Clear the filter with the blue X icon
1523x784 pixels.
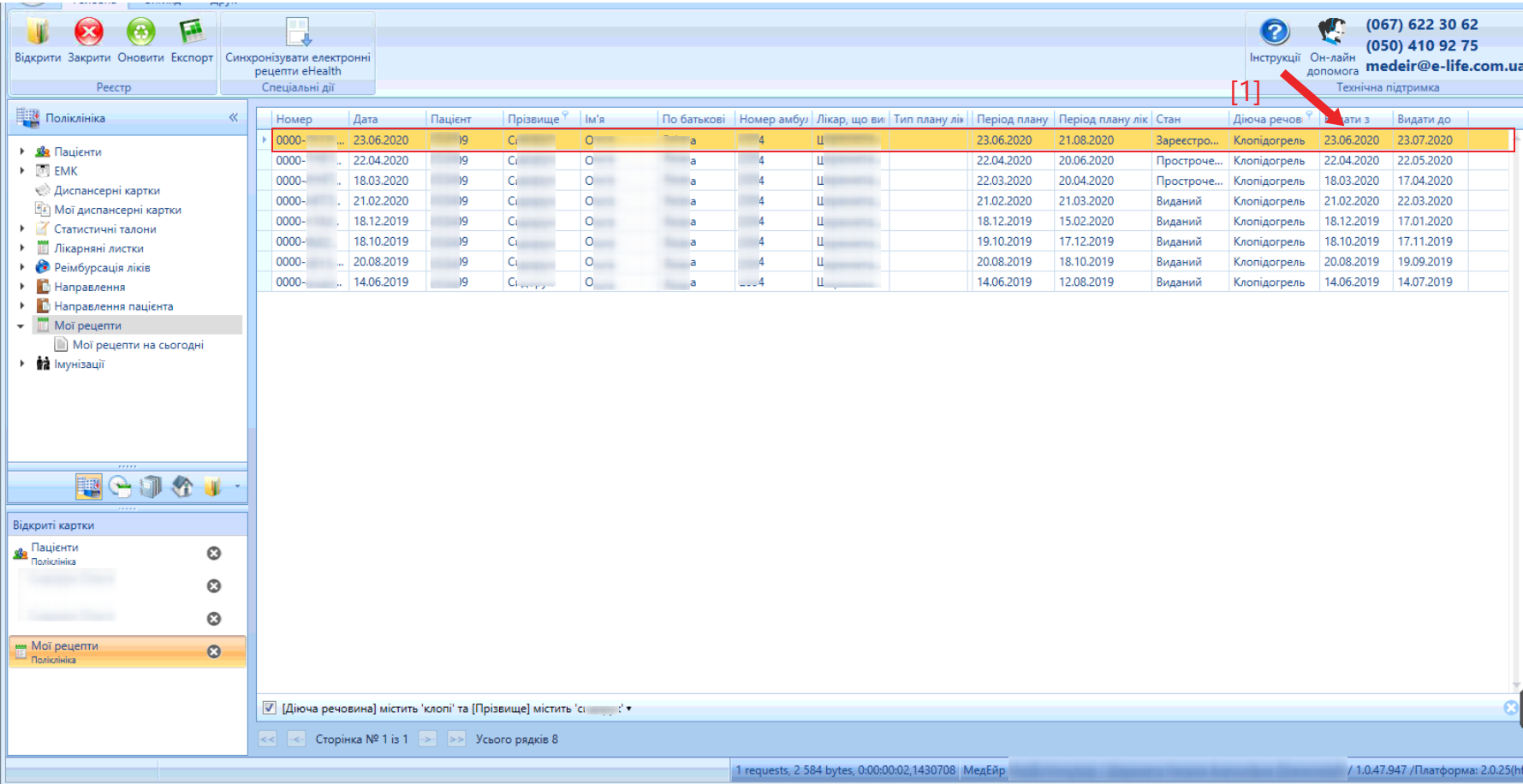tap(1511, 708)
